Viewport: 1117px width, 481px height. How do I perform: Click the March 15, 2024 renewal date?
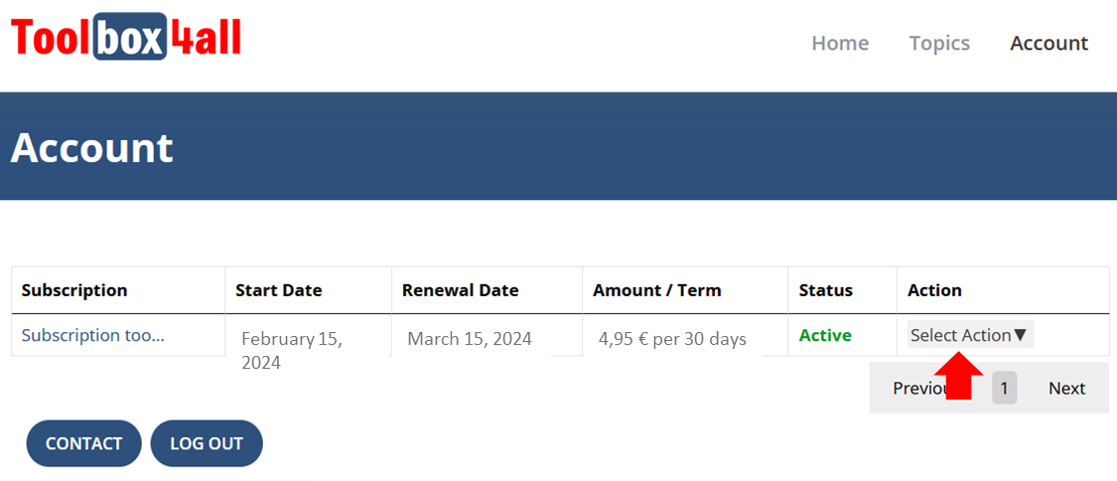pyautogui.click(x=469, y=339)
